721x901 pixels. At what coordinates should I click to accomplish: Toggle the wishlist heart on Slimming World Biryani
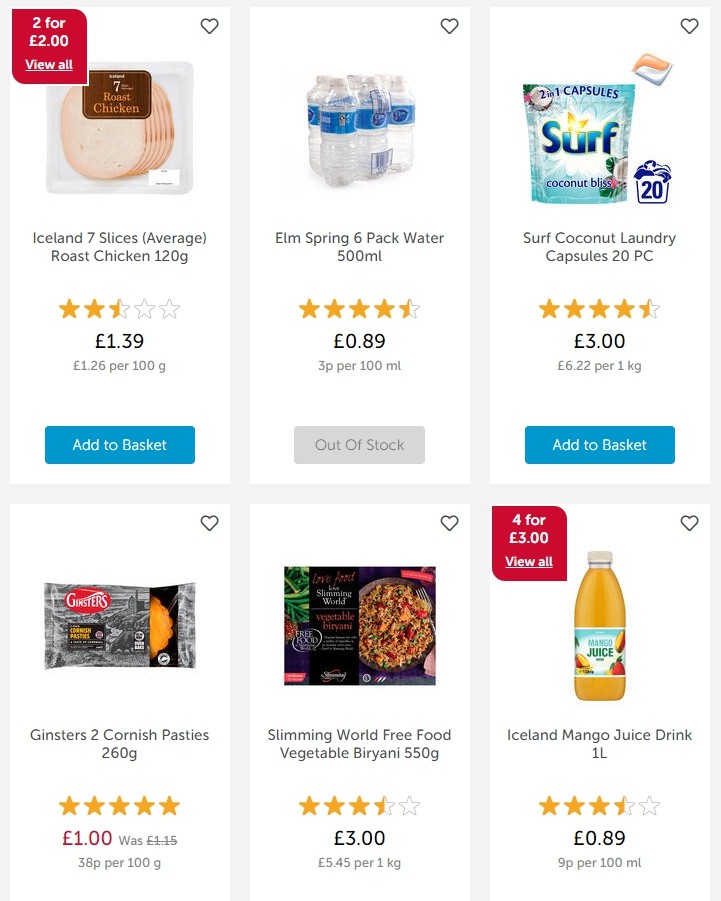tap(449, 523)
